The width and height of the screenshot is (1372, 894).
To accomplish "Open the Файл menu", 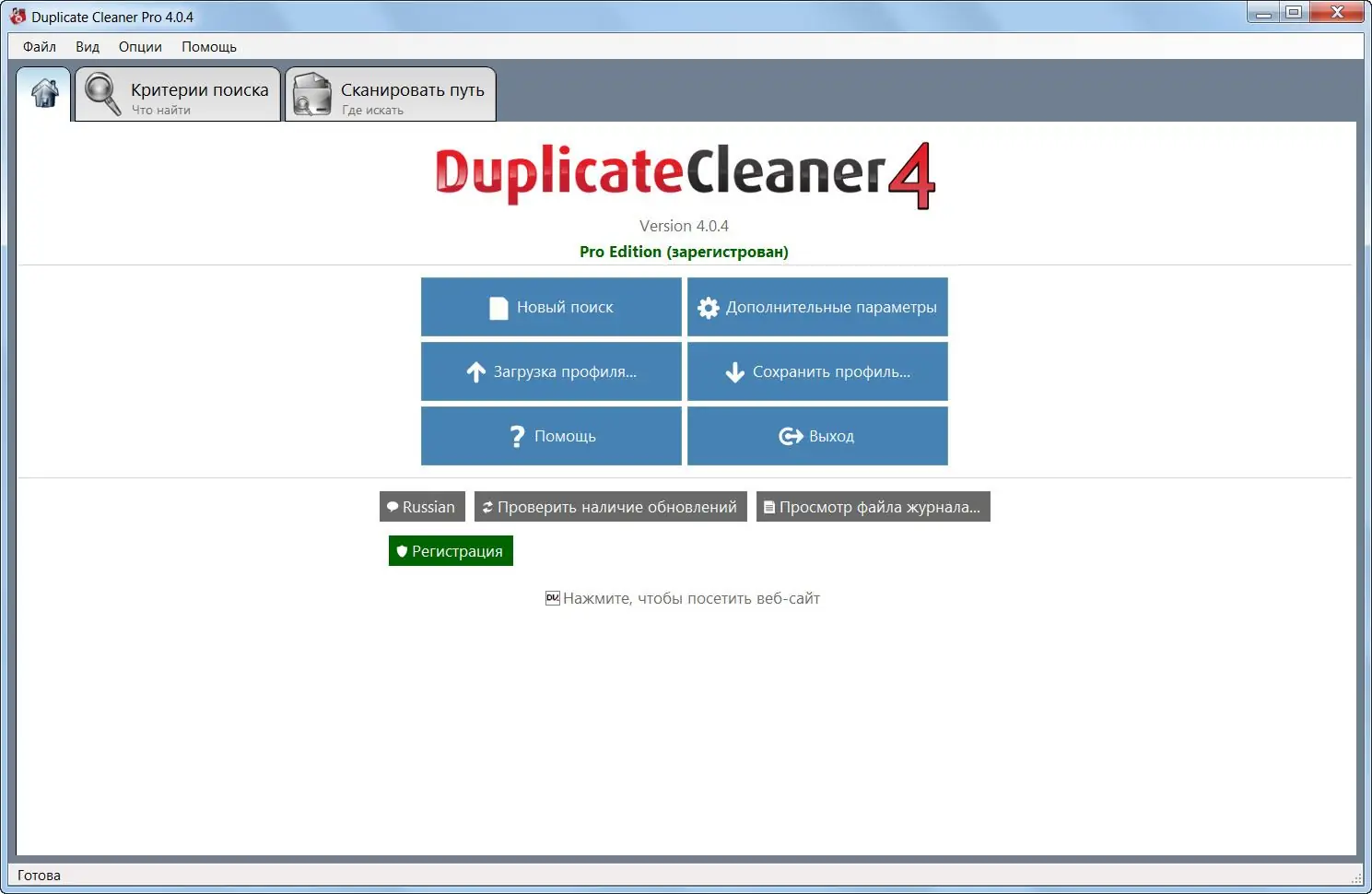I will [40, 47].
